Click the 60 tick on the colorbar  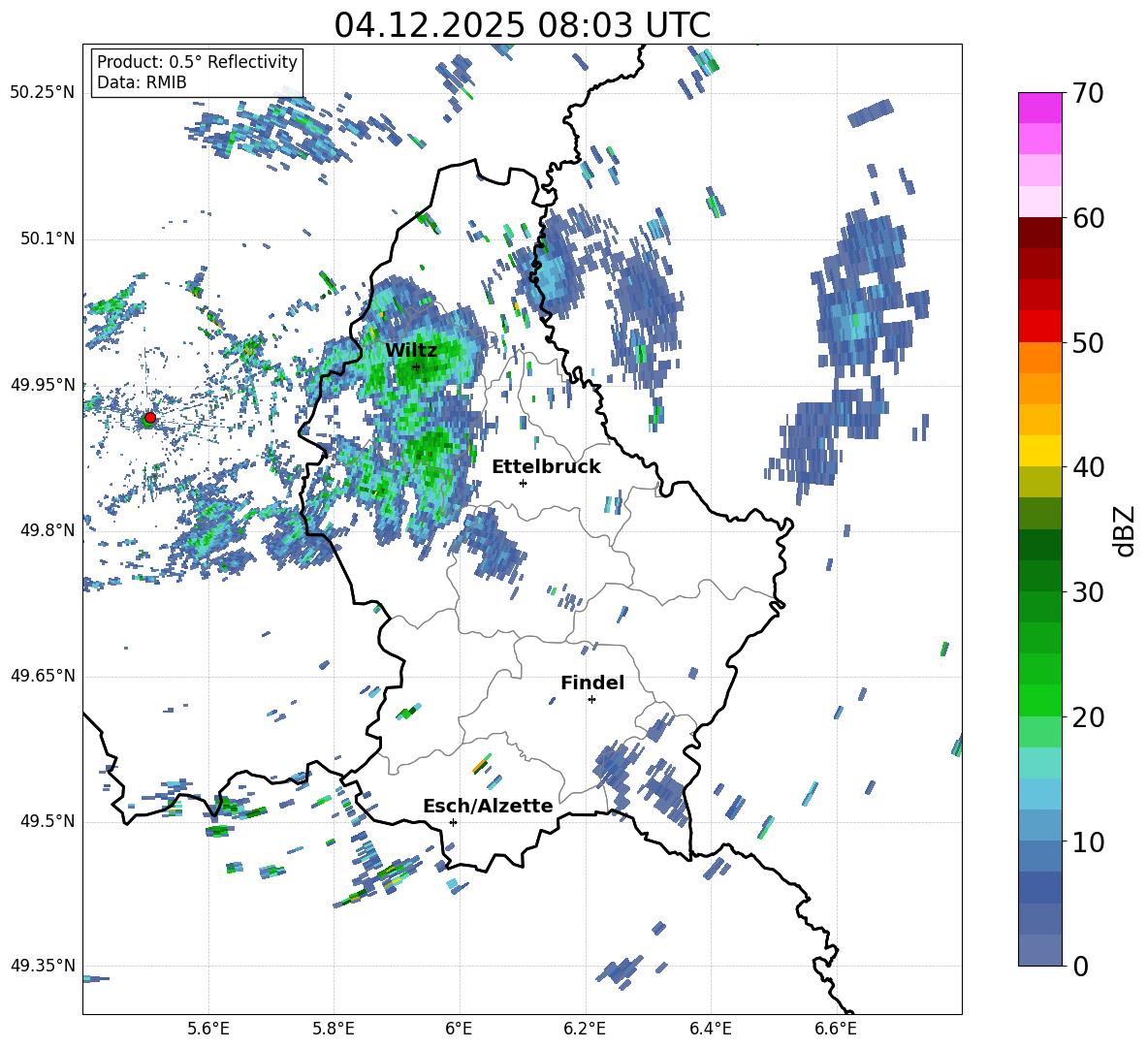(x=1088, y=218)
